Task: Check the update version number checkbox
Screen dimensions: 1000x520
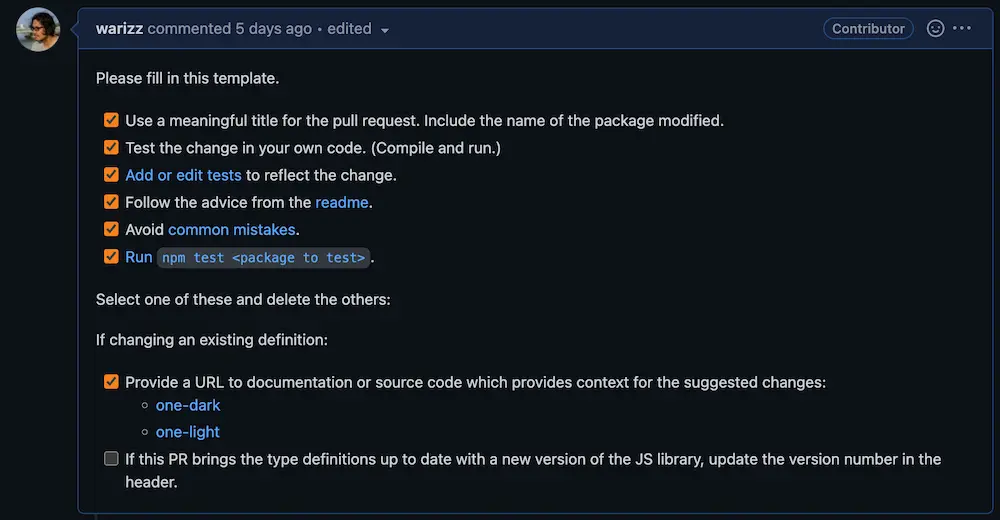Action: click(x=111, y=459)
